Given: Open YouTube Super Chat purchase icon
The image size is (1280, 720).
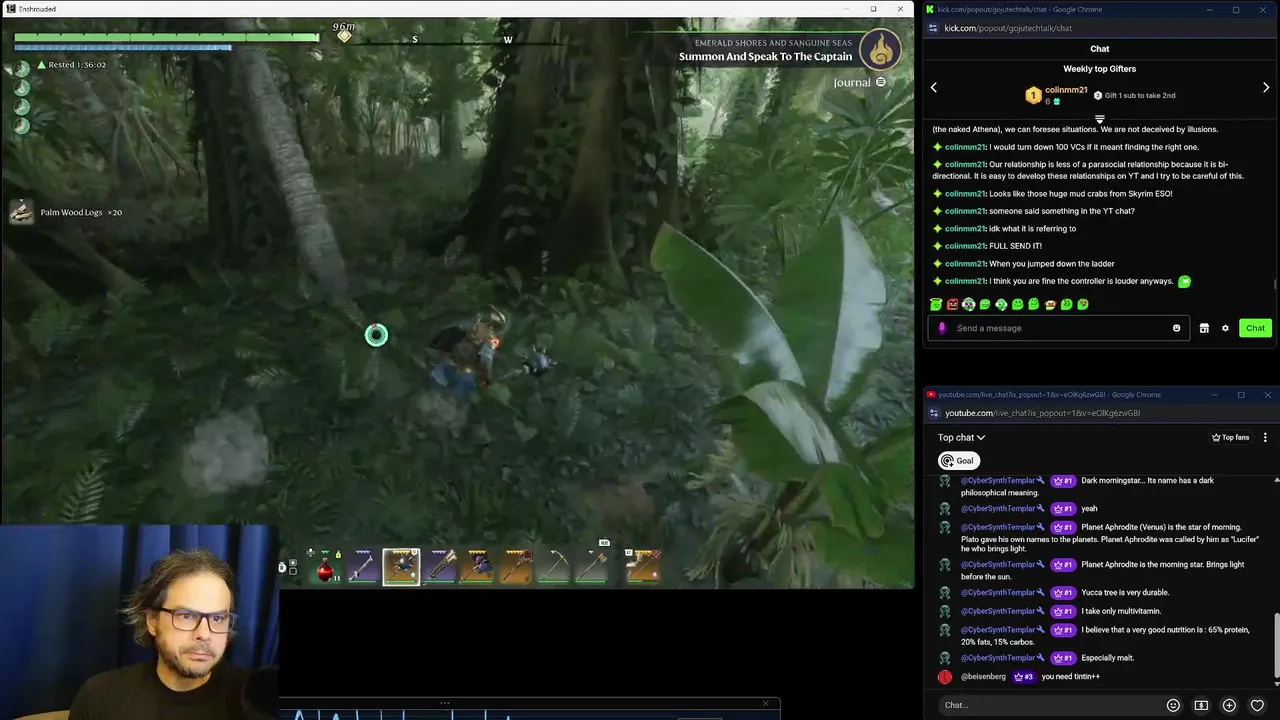Looking at the screenshot, I should click(1201, 705).
